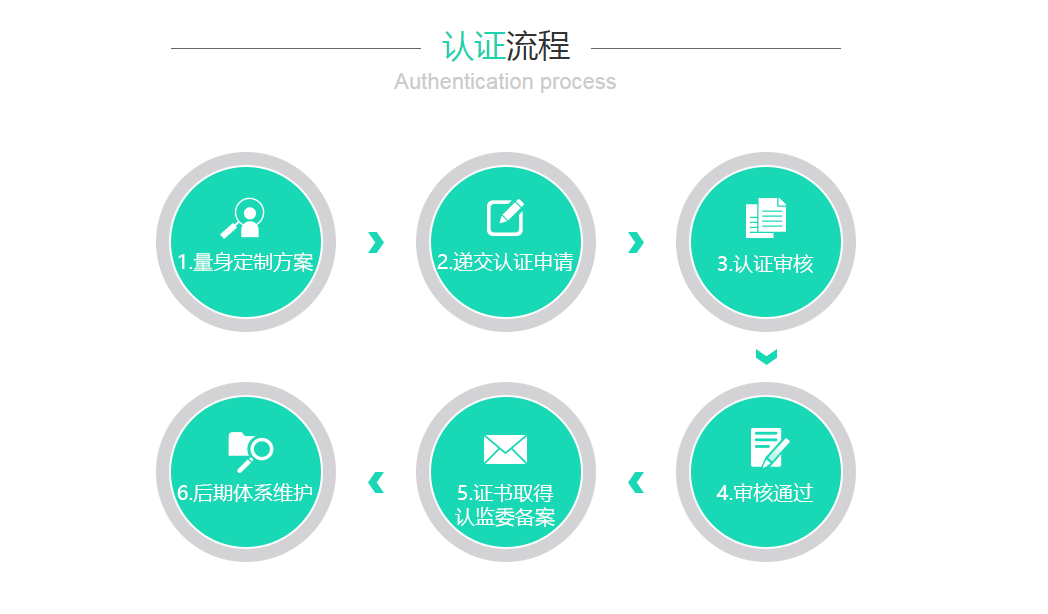The height and width of the screenshot is (614, 1048).
Task: Click the down chevron below step 3
Action: (x=766, y=357)
